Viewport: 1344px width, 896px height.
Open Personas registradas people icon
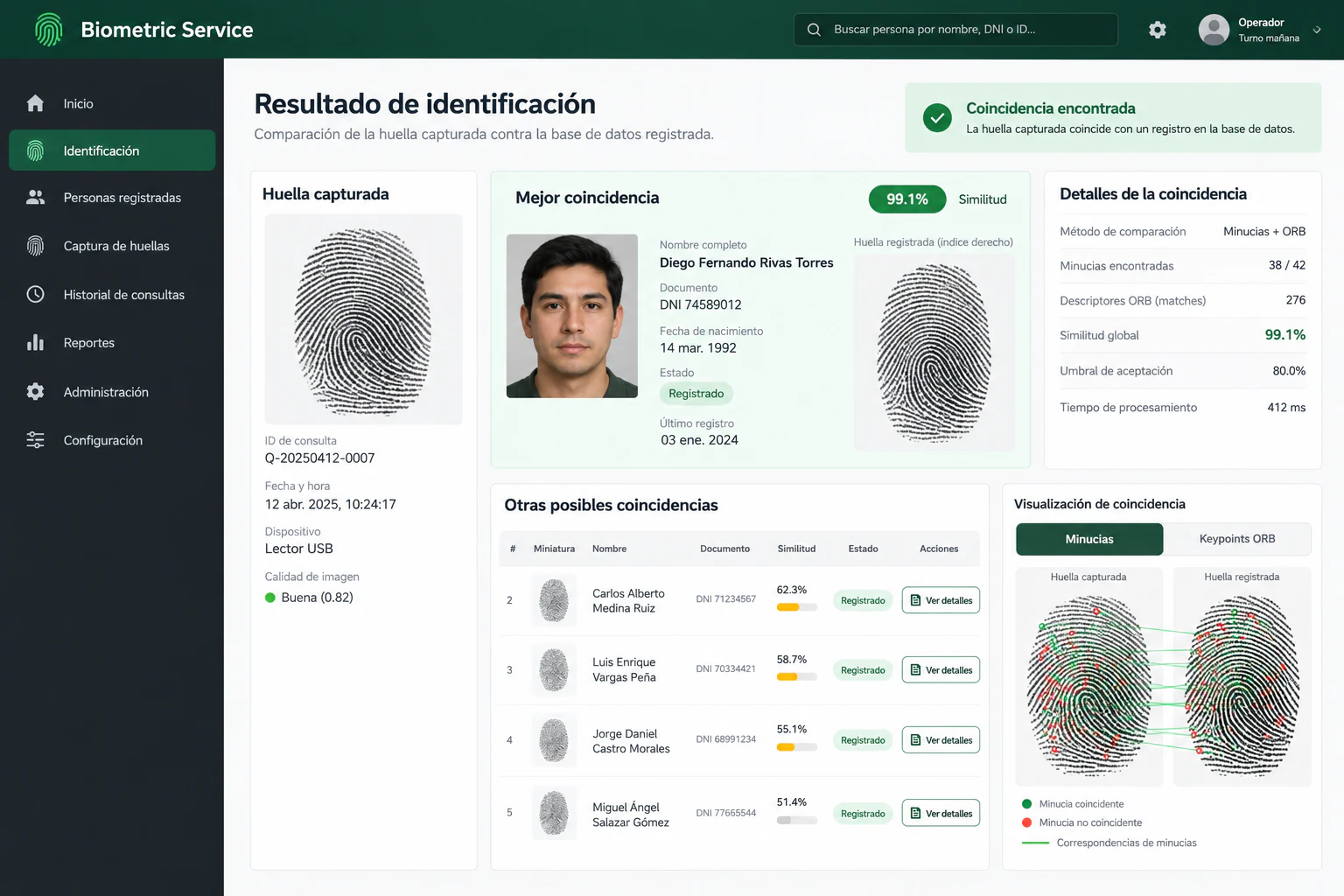click(x=35, y=198)
